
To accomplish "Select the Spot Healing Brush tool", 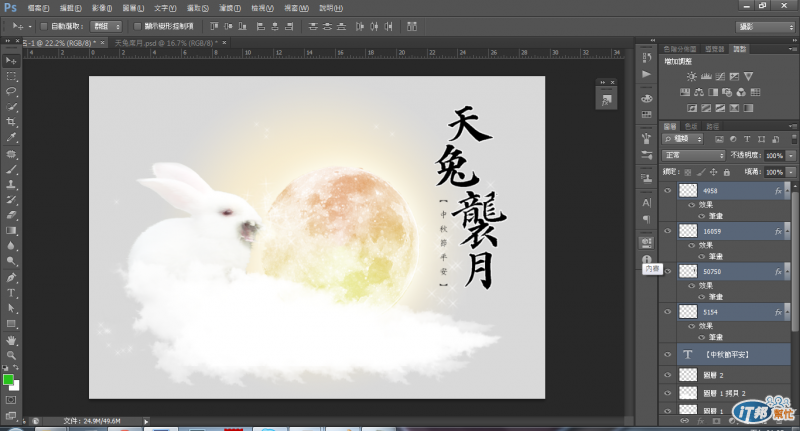I will pyautogui.click(x=11, y=154).
